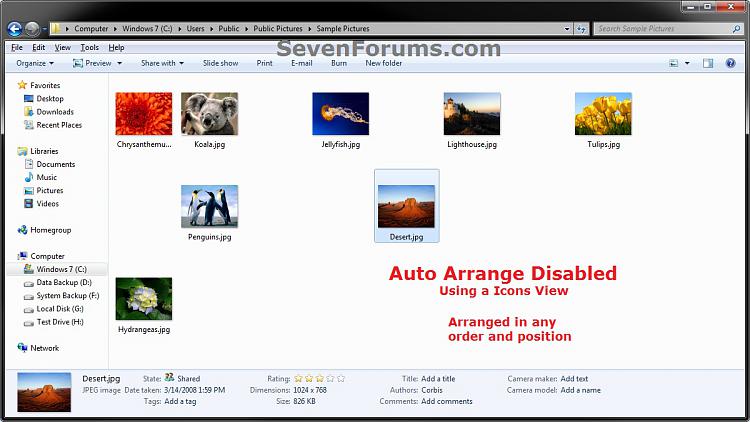
Task: Open Recent Places in the sidebar
Action: pos(59,125)
